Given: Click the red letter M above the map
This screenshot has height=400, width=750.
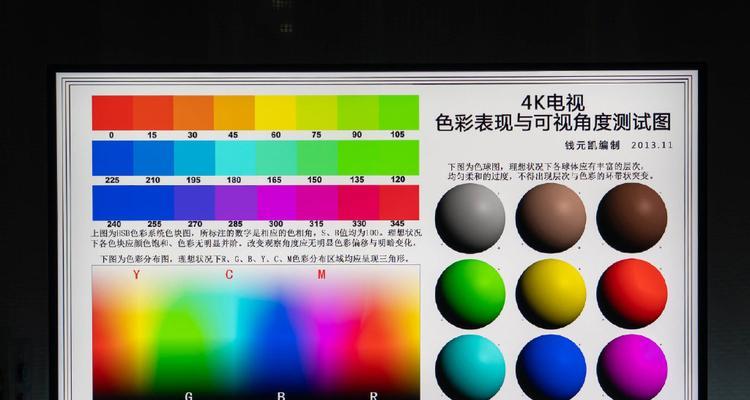Looking at the screenshot, I should pyautogui.click(x=321, y=275).
